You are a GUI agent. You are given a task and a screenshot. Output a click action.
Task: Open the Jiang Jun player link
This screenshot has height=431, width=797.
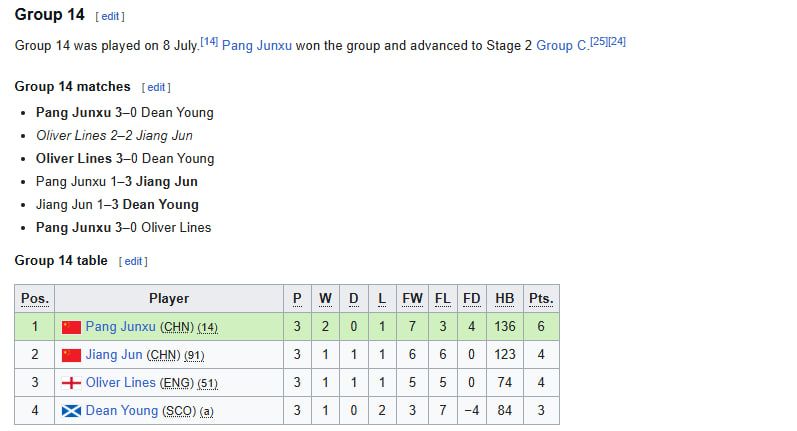[114, 354]
